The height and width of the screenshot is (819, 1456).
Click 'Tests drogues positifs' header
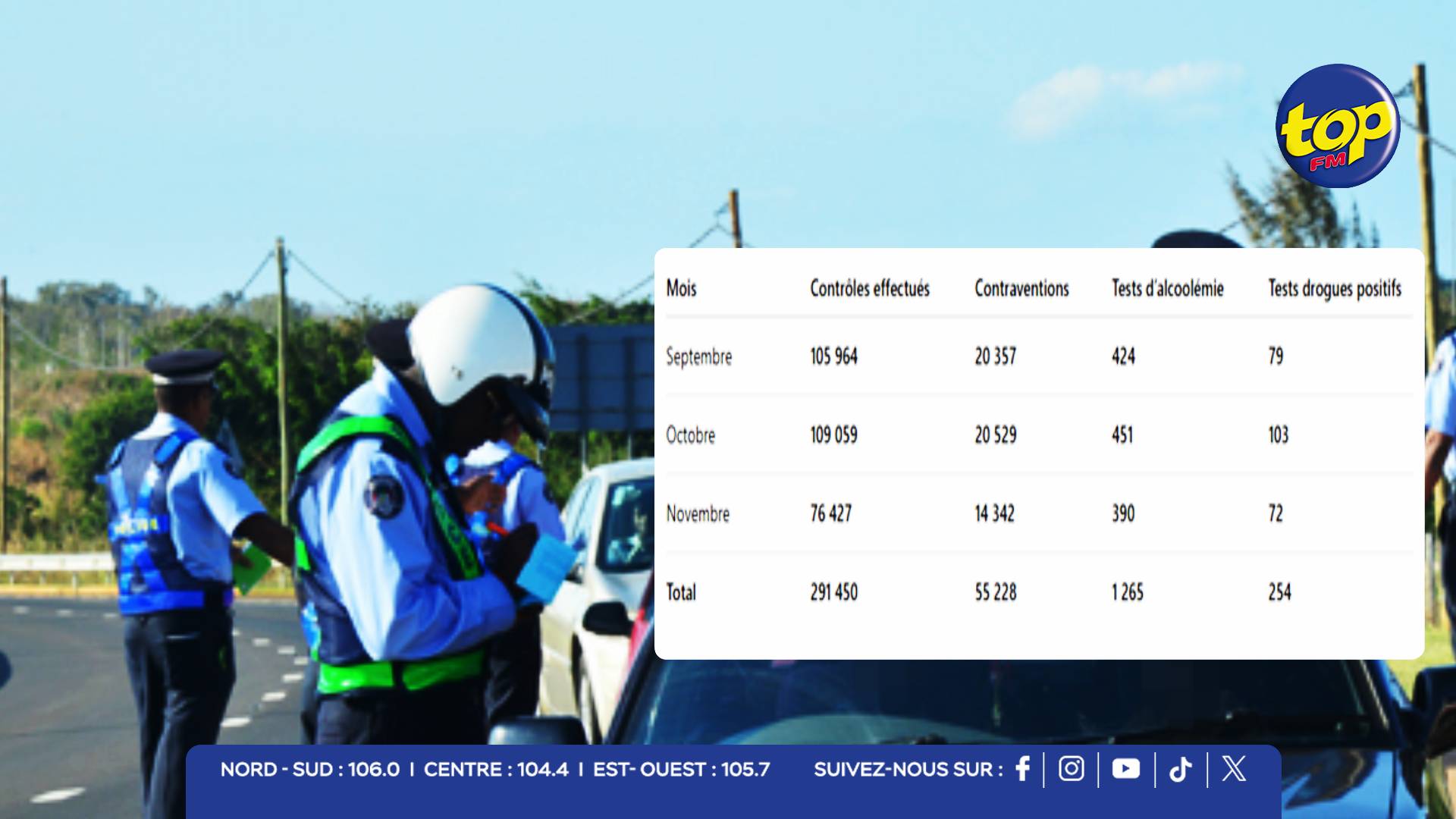click(1334, 289)
